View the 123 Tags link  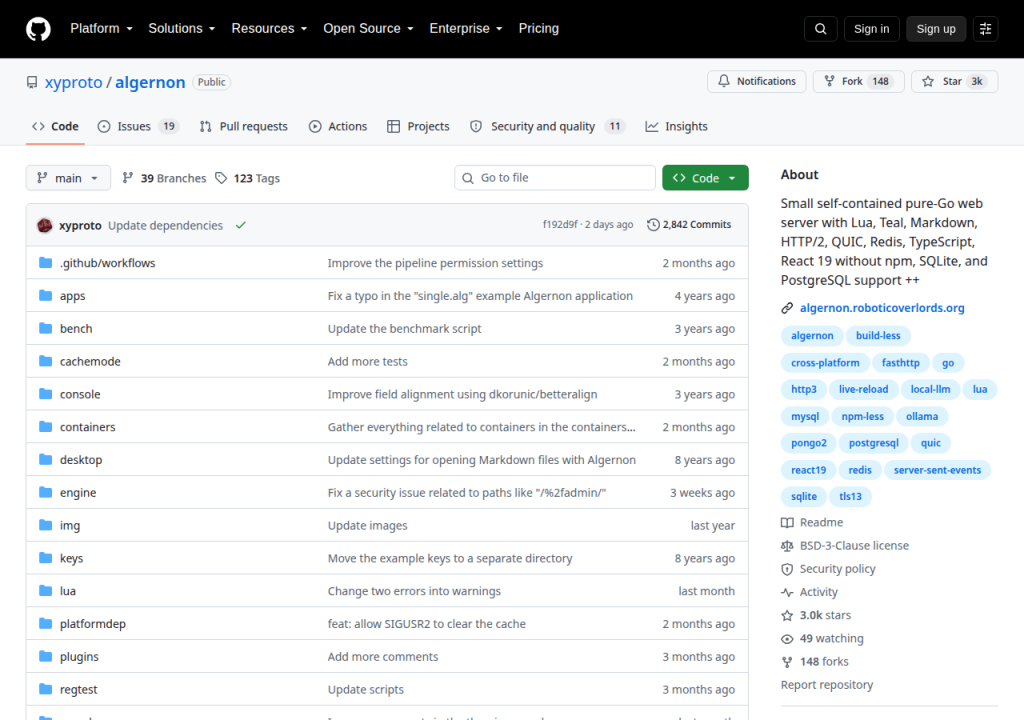248,178
